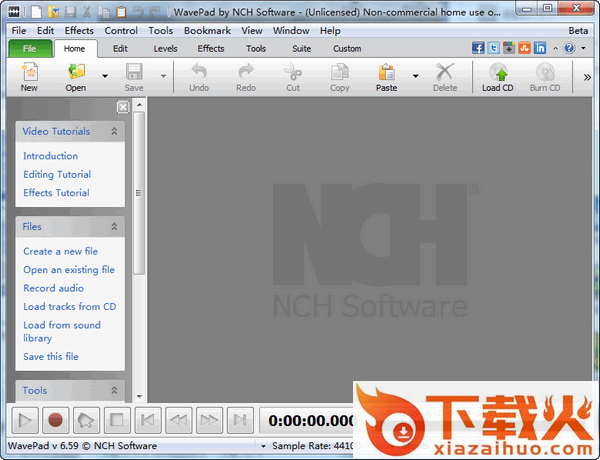
Task: Click the sidebar scrollbar up arrow
Action: pyautogui.click(x=139, y=104)
